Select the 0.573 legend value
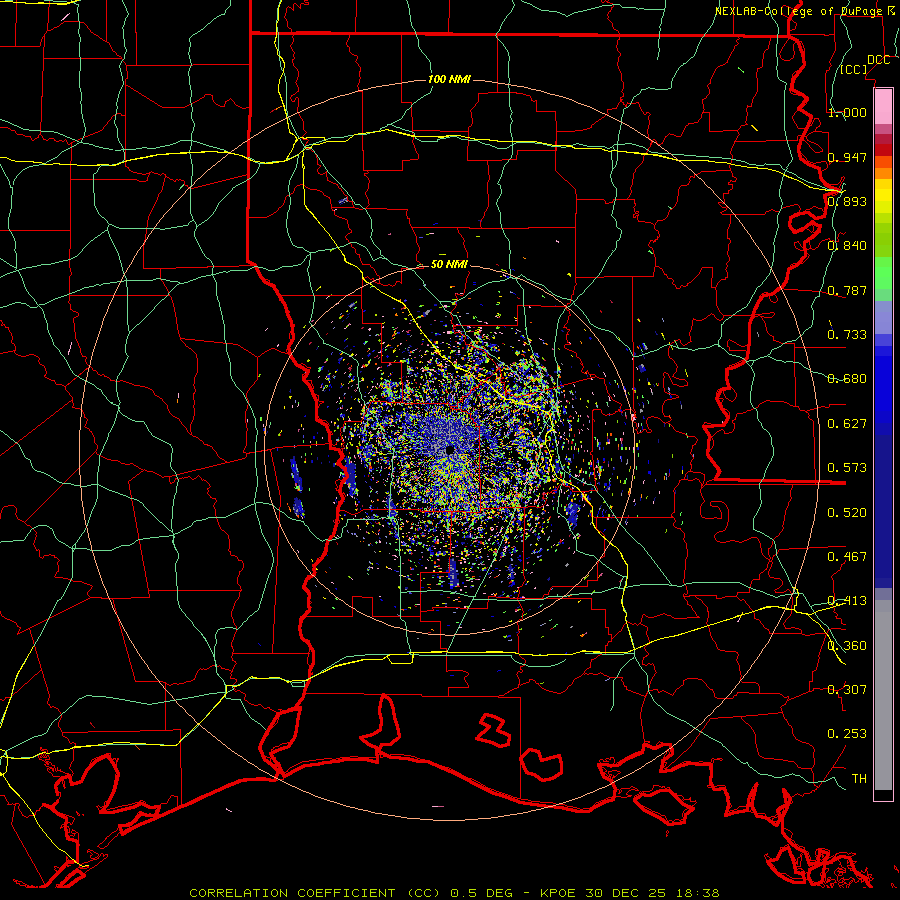Screen dimensions: 900x900 click(x=847, y=467)
